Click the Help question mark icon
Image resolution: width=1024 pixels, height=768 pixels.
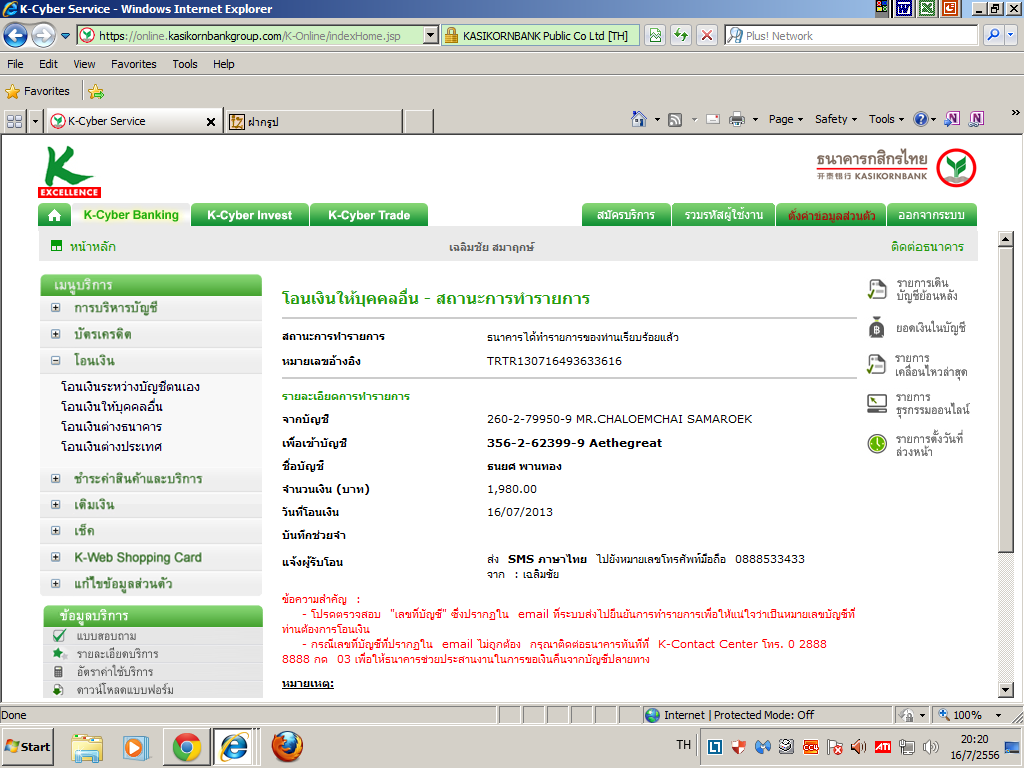click(921, 119)
